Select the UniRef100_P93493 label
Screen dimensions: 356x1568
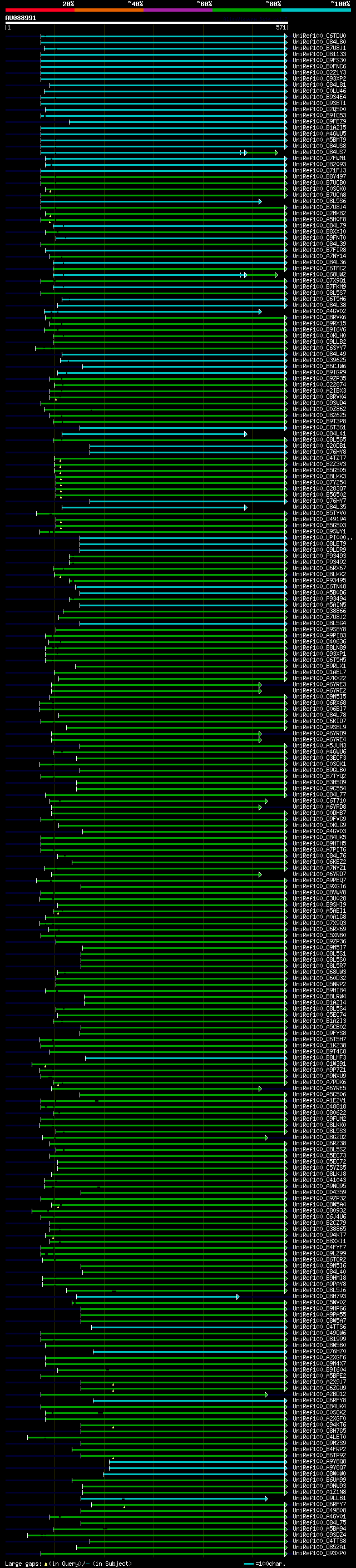tap(319, 556)
